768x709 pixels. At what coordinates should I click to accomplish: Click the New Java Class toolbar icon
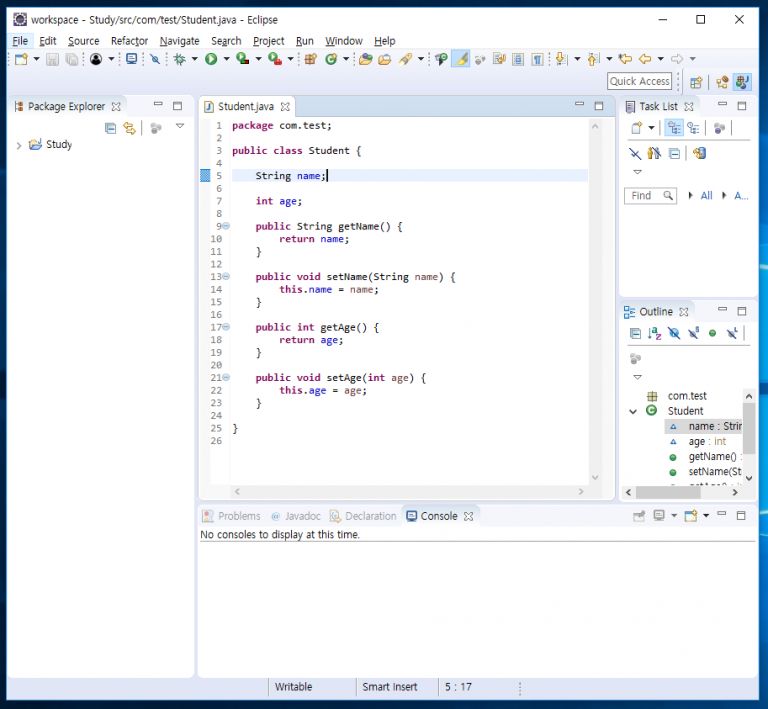(x=331, y=60)
